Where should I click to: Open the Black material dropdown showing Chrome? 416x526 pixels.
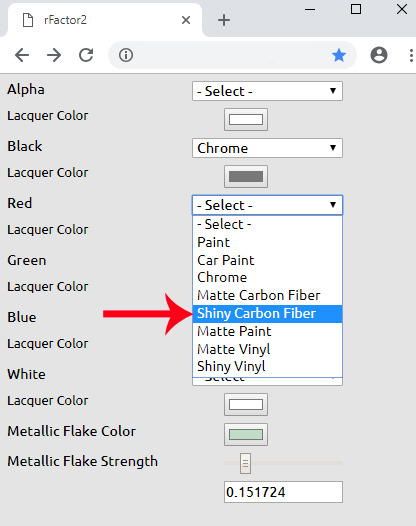point(267,148)
